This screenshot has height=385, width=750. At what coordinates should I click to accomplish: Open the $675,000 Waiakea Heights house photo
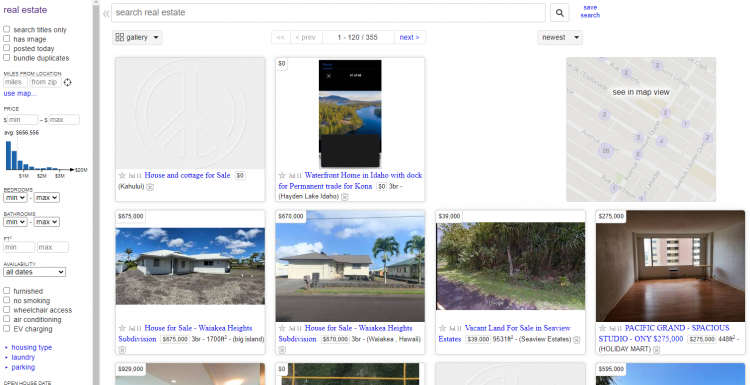click(190, 266)
